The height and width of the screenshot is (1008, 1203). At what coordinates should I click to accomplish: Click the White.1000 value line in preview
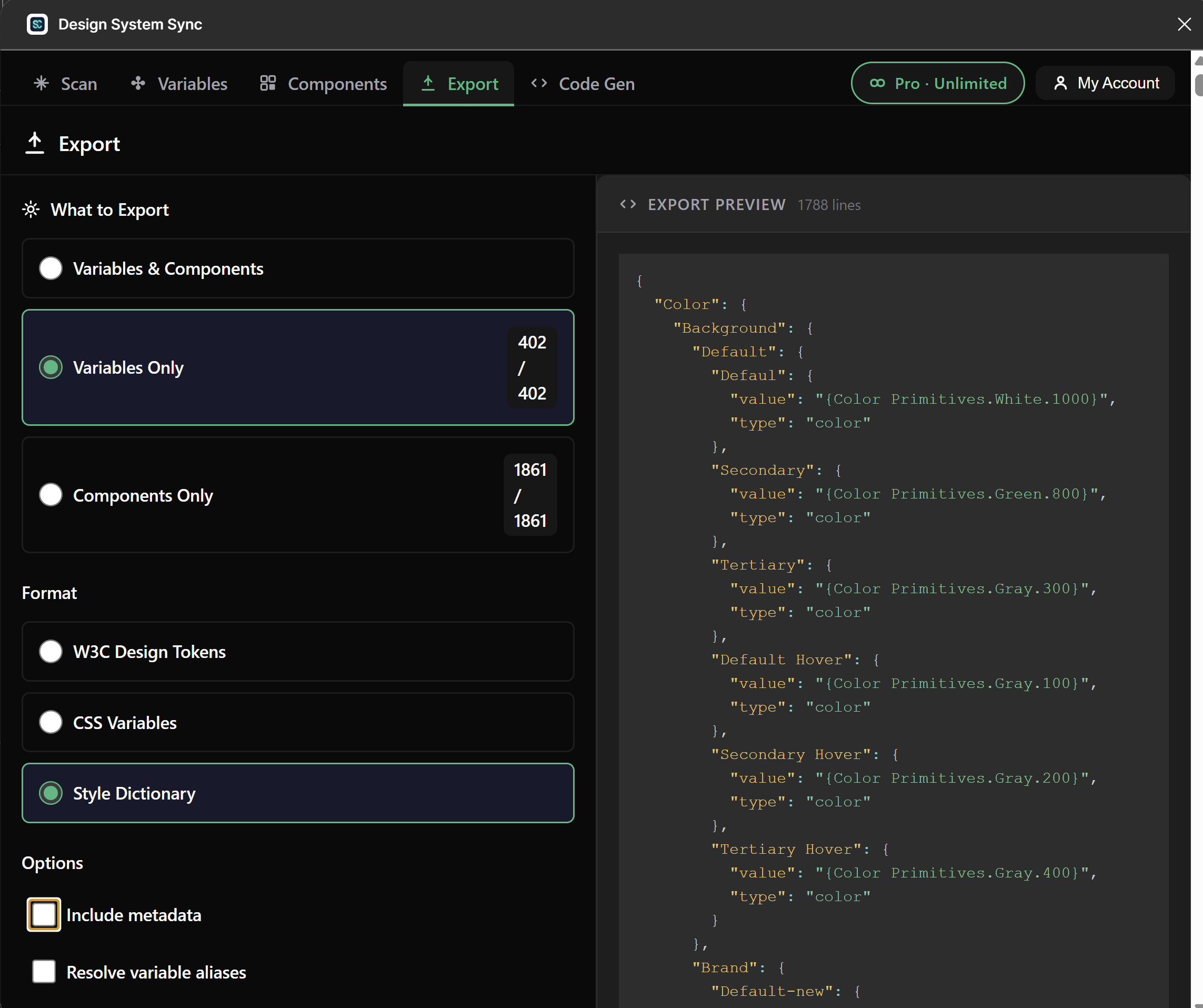pyautogui.click(x=923, y=400)
